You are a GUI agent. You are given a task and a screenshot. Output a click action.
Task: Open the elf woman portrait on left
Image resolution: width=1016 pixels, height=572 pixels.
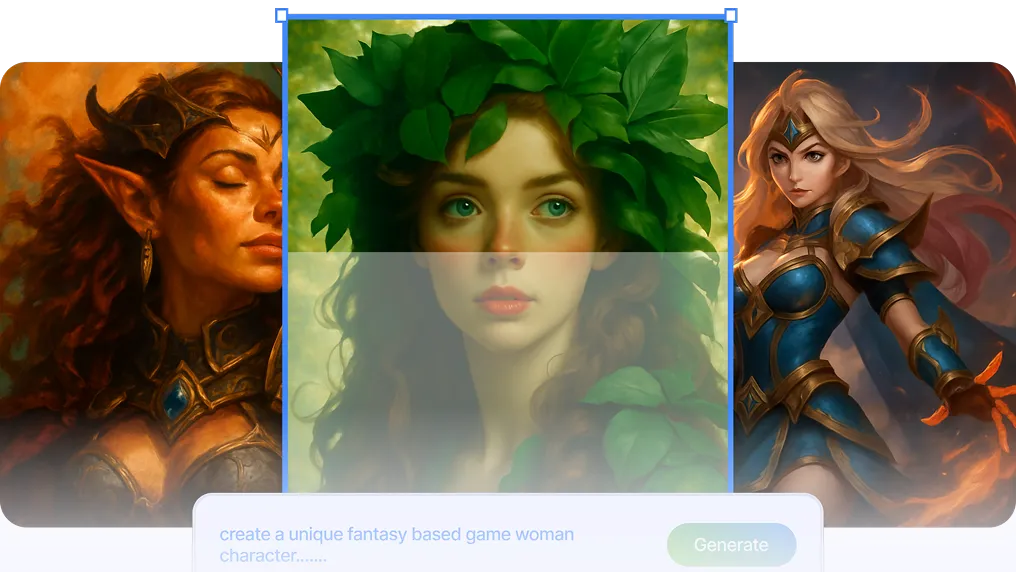pyautogui.click(x=141, y=294)
